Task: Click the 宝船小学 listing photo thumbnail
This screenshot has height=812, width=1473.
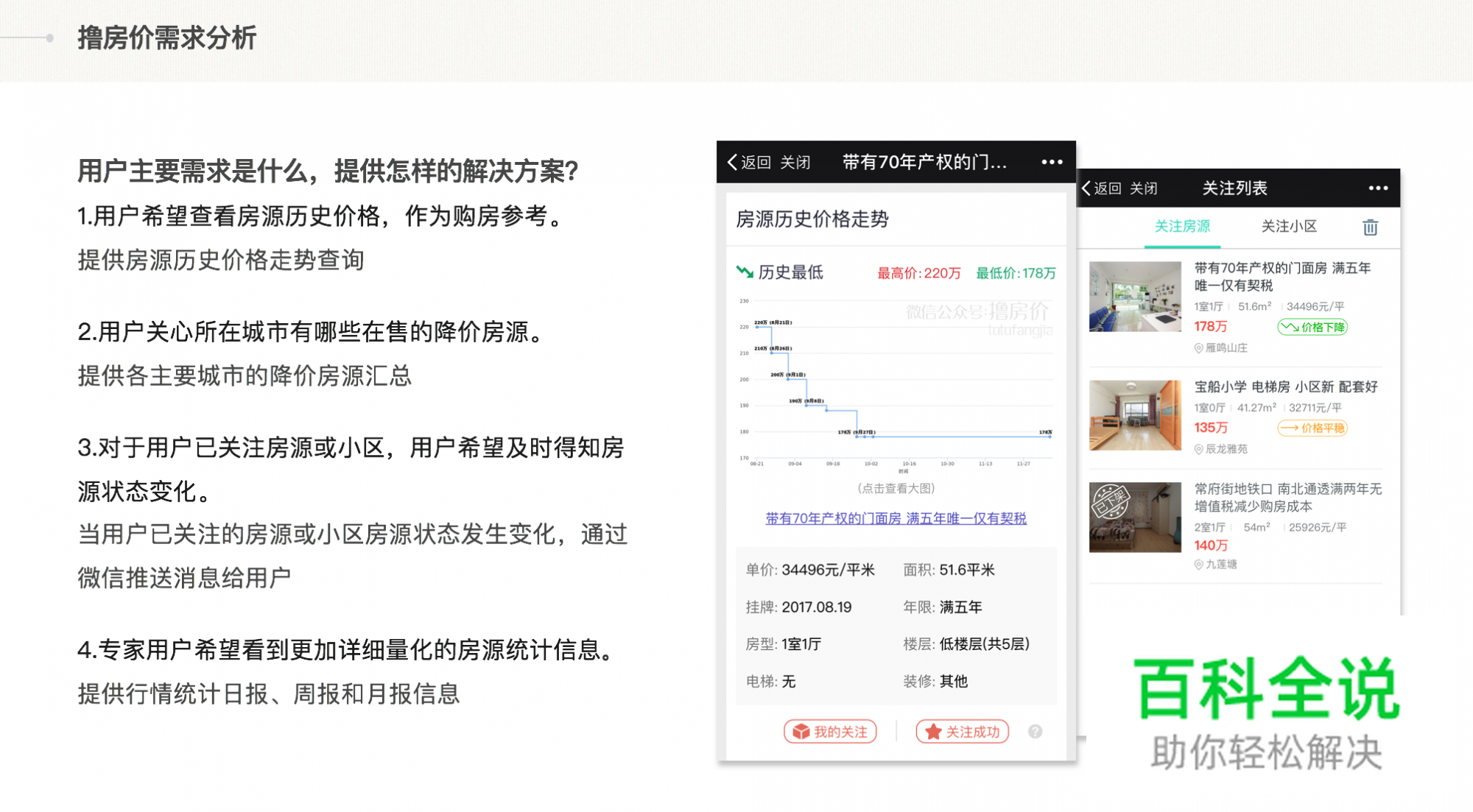Action: [1135, 416]
